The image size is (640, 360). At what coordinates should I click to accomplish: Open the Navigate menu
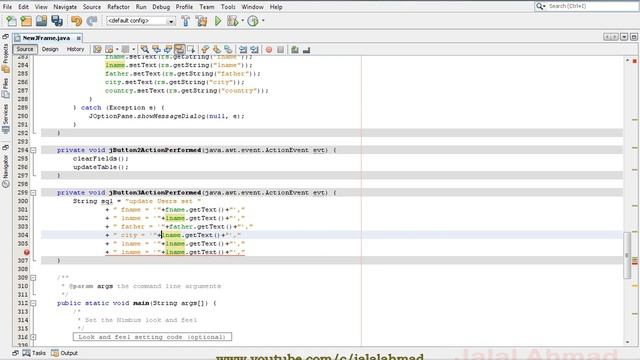[x=65, y=7]
